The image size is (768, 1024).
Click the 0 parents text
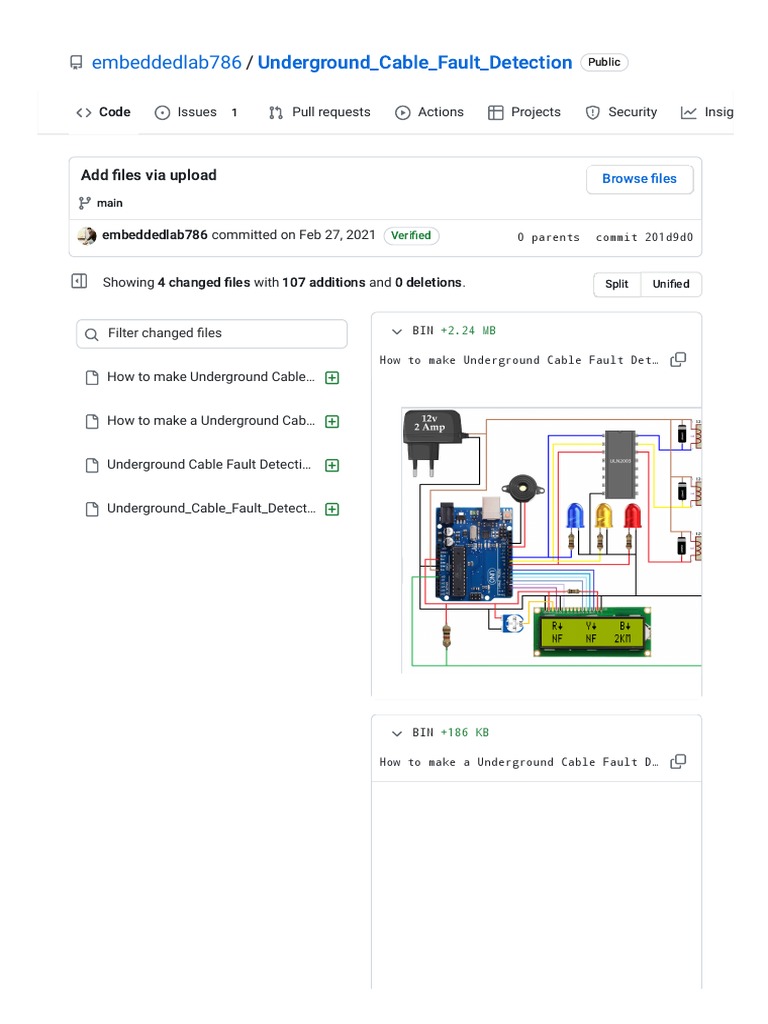click(x=549, y=237)
